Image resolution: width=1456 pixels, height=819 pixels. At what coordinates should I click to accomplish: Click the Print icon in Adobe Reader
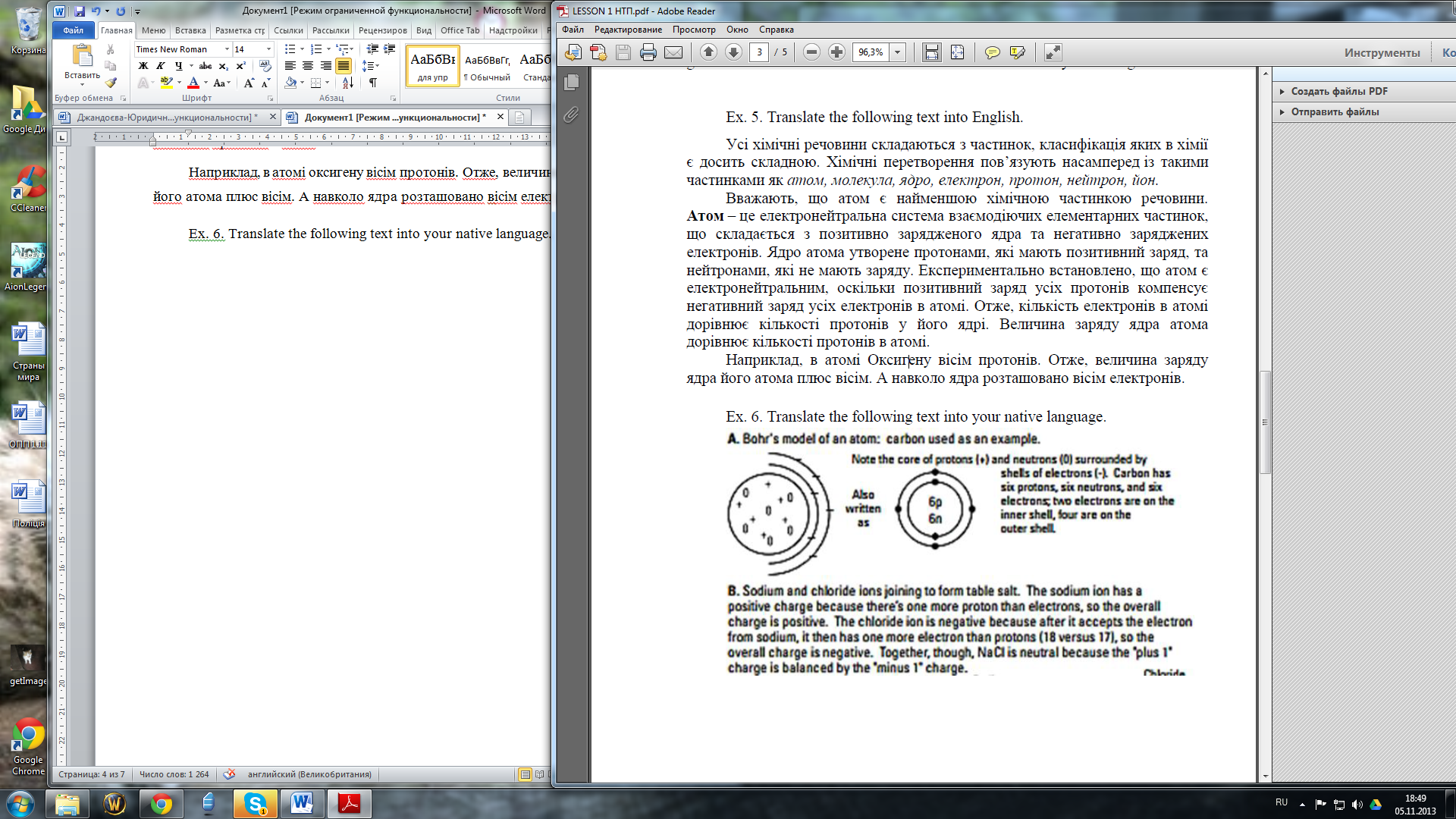648,52
